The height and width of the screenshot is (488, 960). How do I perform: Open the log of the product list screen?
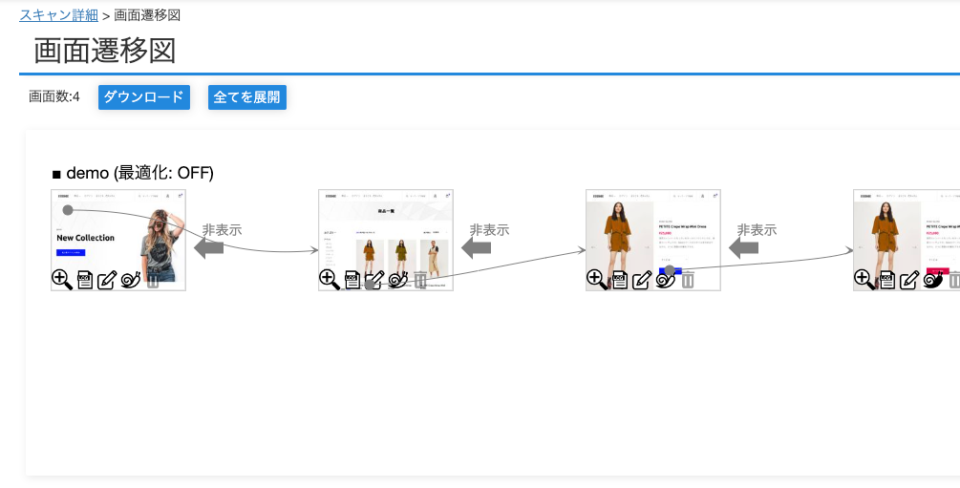(x=352, y=280)
